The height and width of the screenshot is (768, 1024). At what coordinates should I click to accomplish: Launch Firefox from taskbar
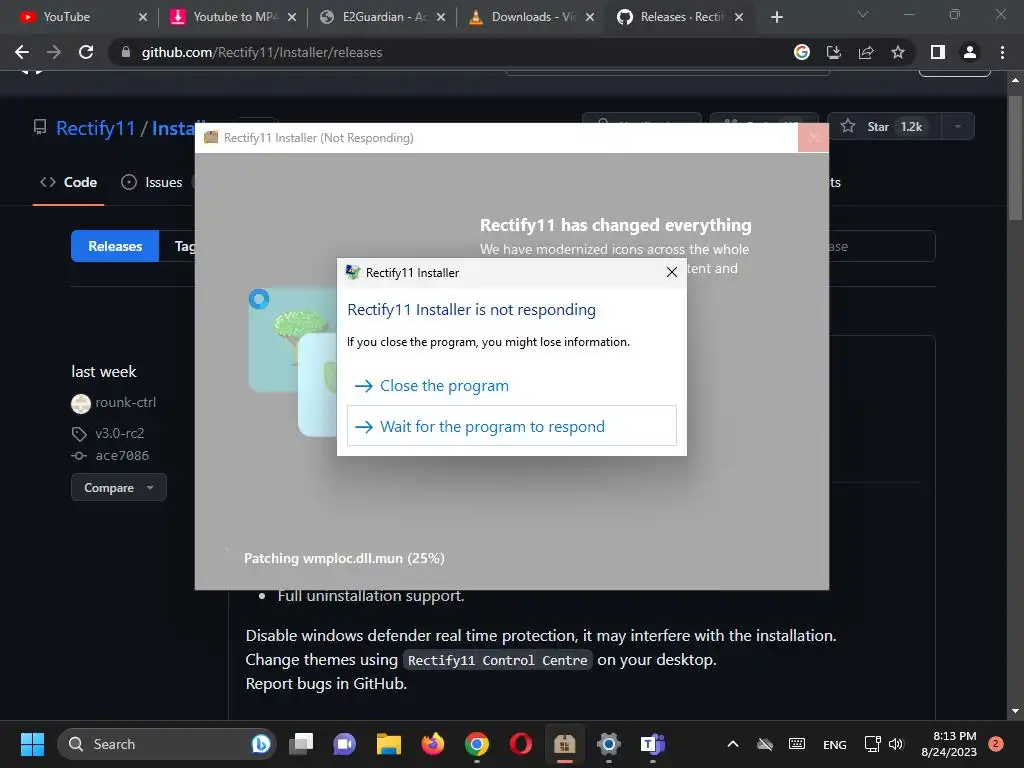click(432, 744)
